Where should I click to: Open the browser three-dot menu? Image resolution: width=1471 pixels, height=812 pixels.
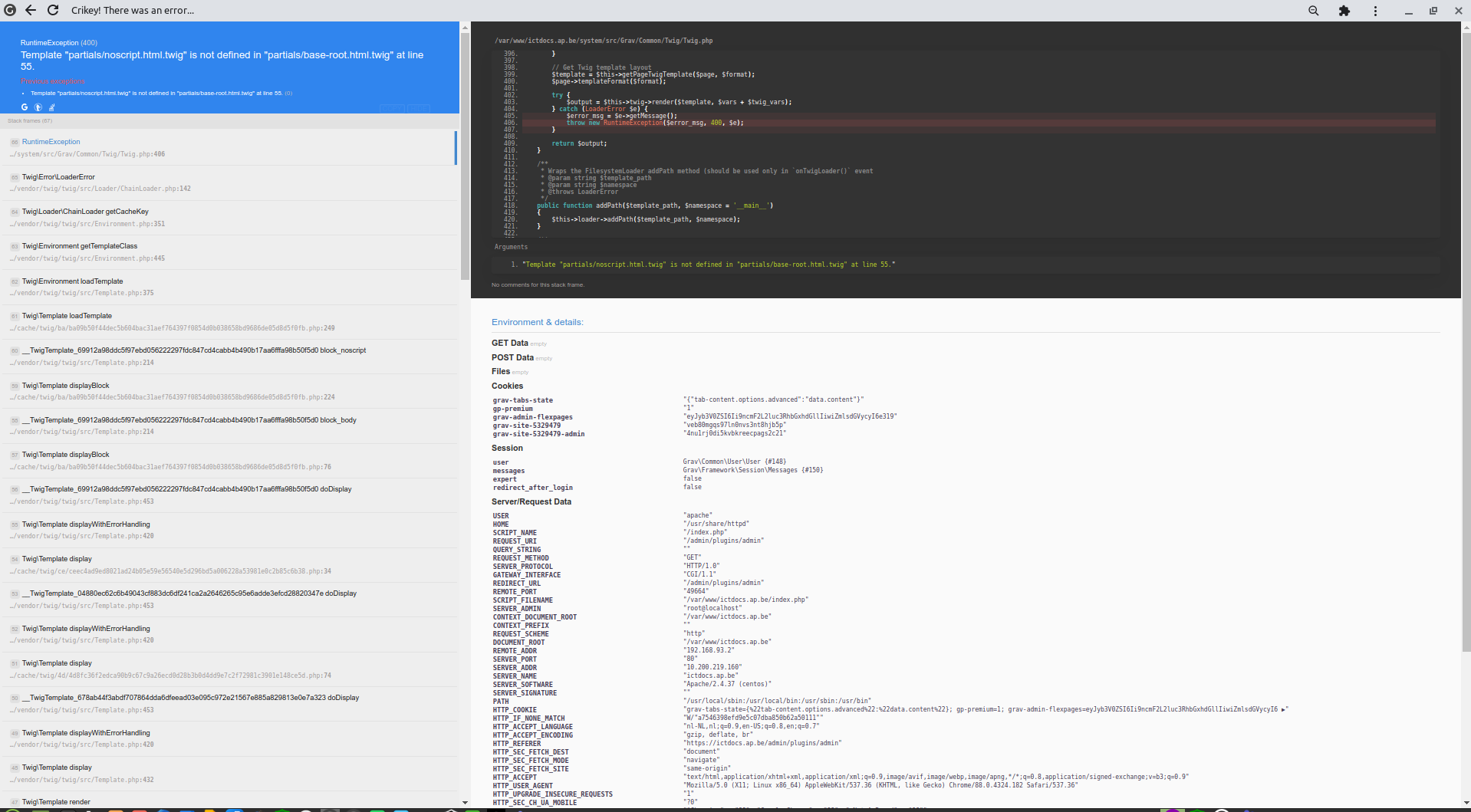pyautogui.click(x=1375, y=11)
